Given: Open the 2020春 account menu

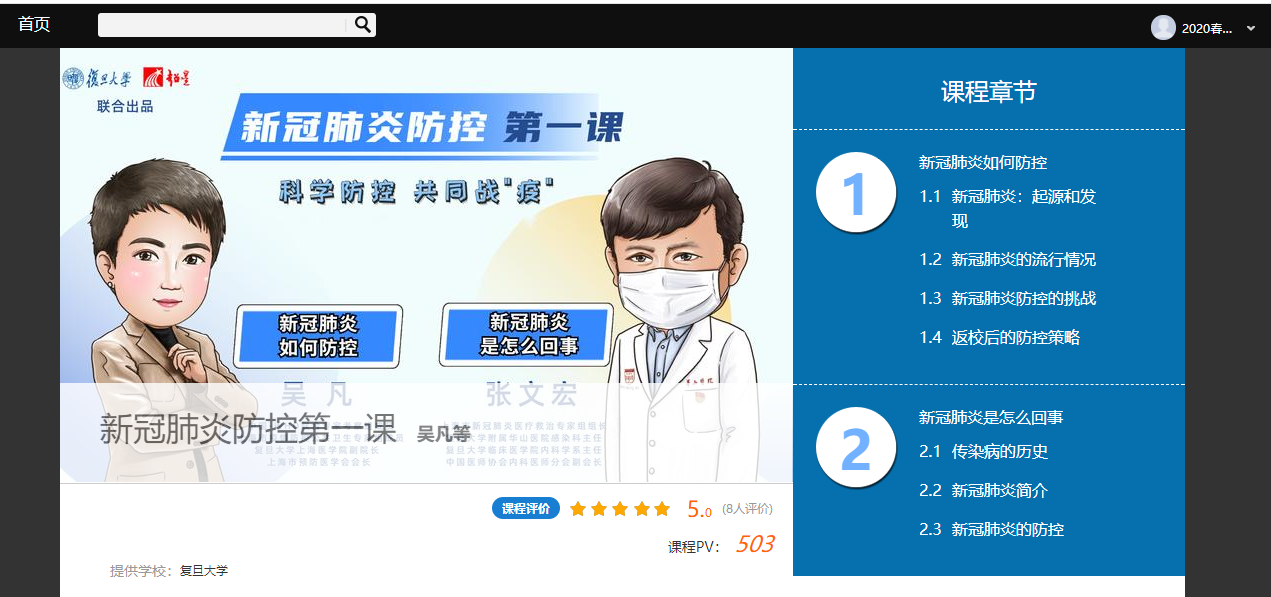Looking at the screenshot, I should pos(1207,28).
